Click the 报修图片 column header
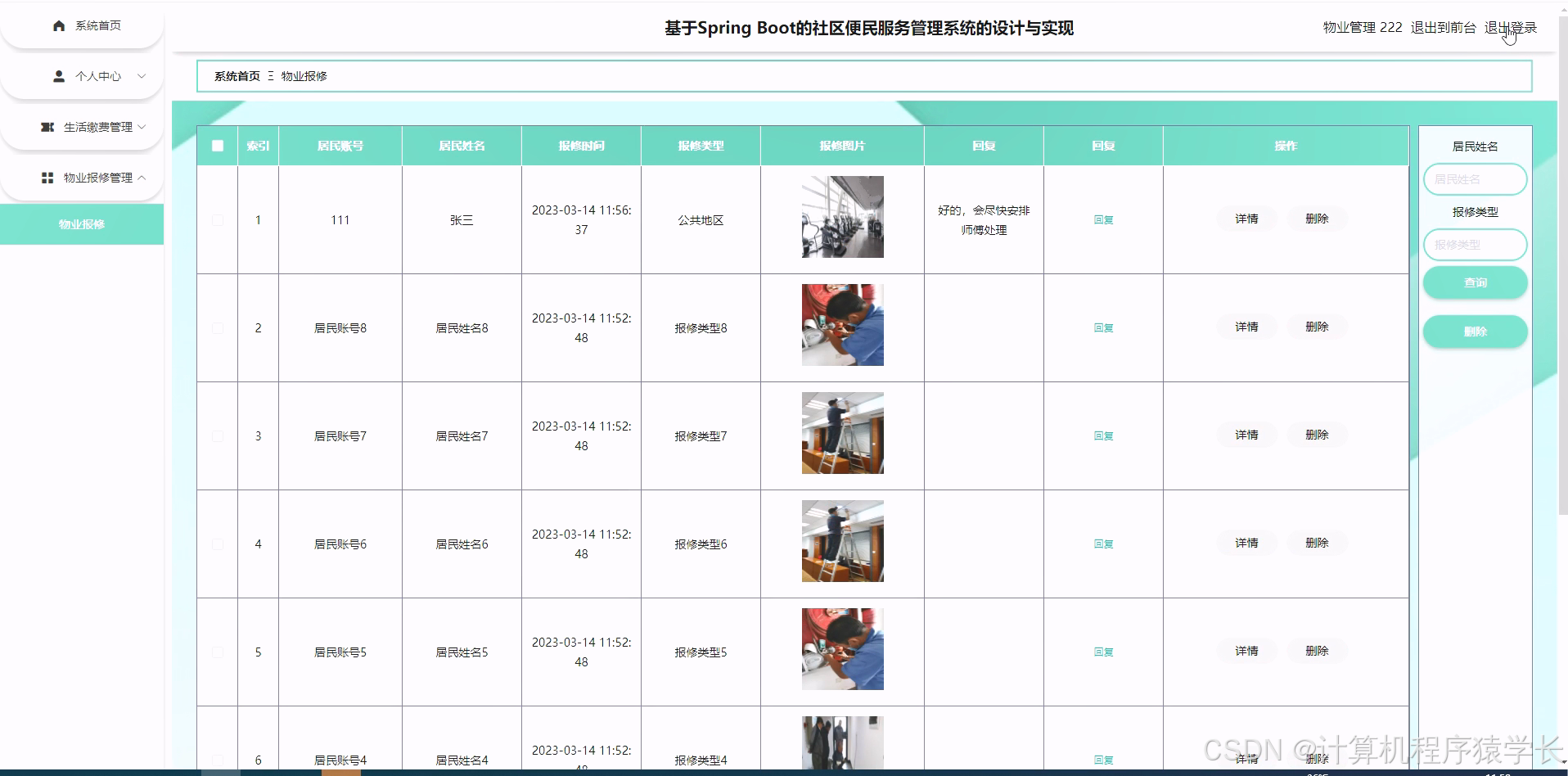The width and height of the screenshot is (1568, 776). point(842,146)
